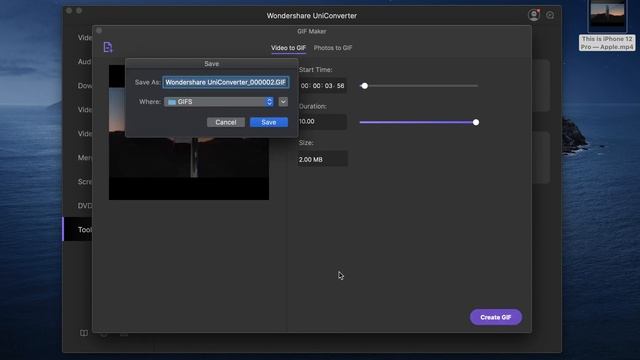Screen dimensions: 640x360
Task: Click the add file icon in GIF Maker
Action: tap(108, 47)
